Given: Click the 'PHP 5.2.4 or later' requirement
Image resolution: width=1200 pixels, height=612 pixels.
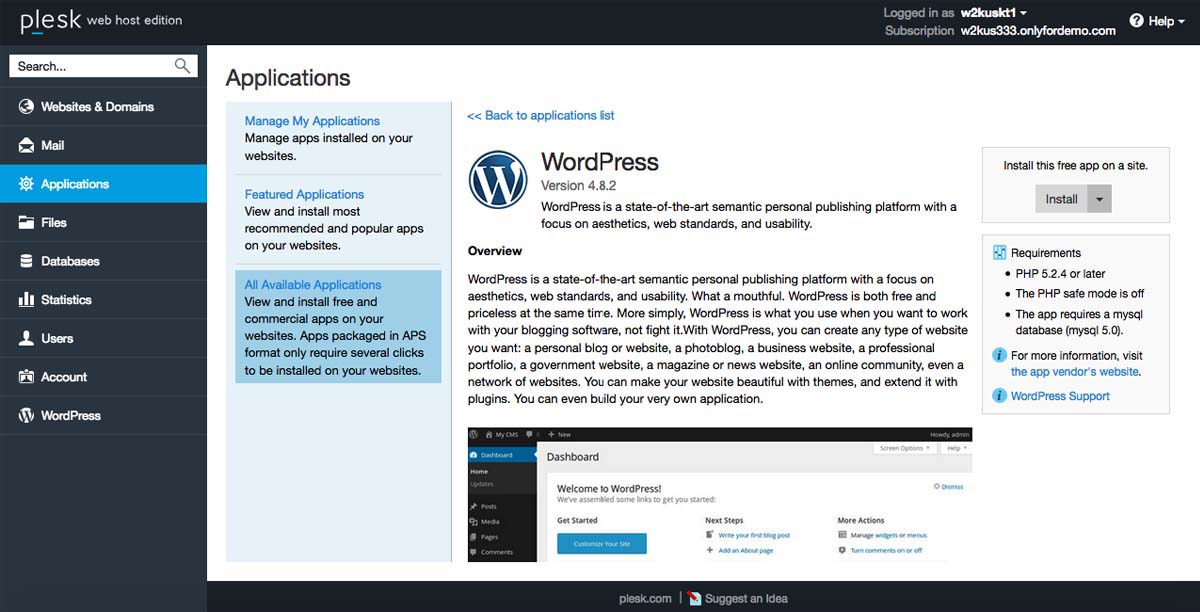Looking at the screenshot, I should [x=1060, y=274].
